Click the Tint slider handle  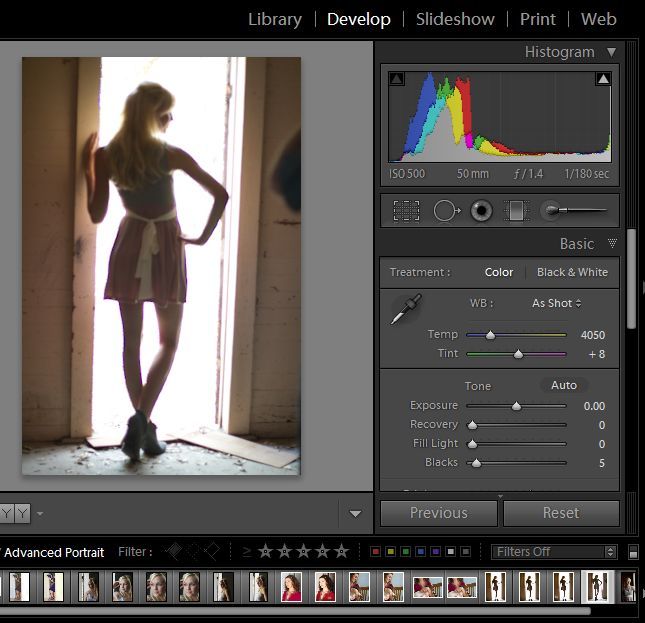518,354
